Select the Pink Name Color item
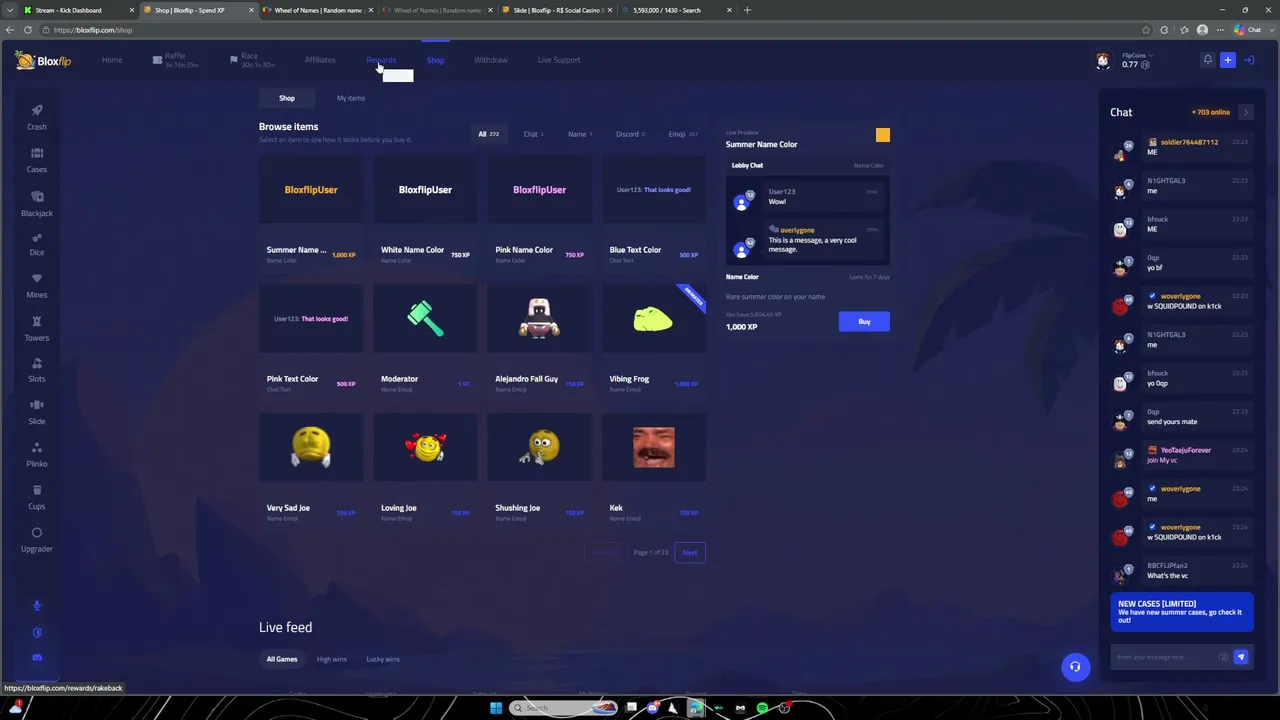 pyautogui.click(x=539, y=213)
